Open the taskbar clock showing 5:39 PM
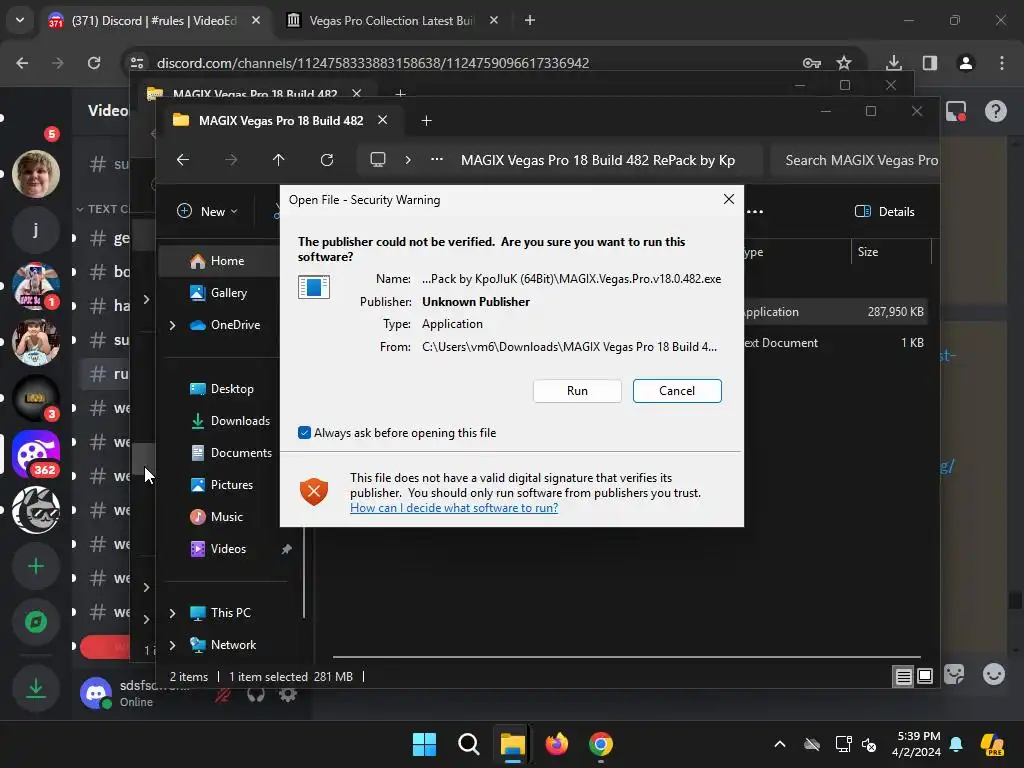The image size is (1024, 768). click(x=917, y=744)
